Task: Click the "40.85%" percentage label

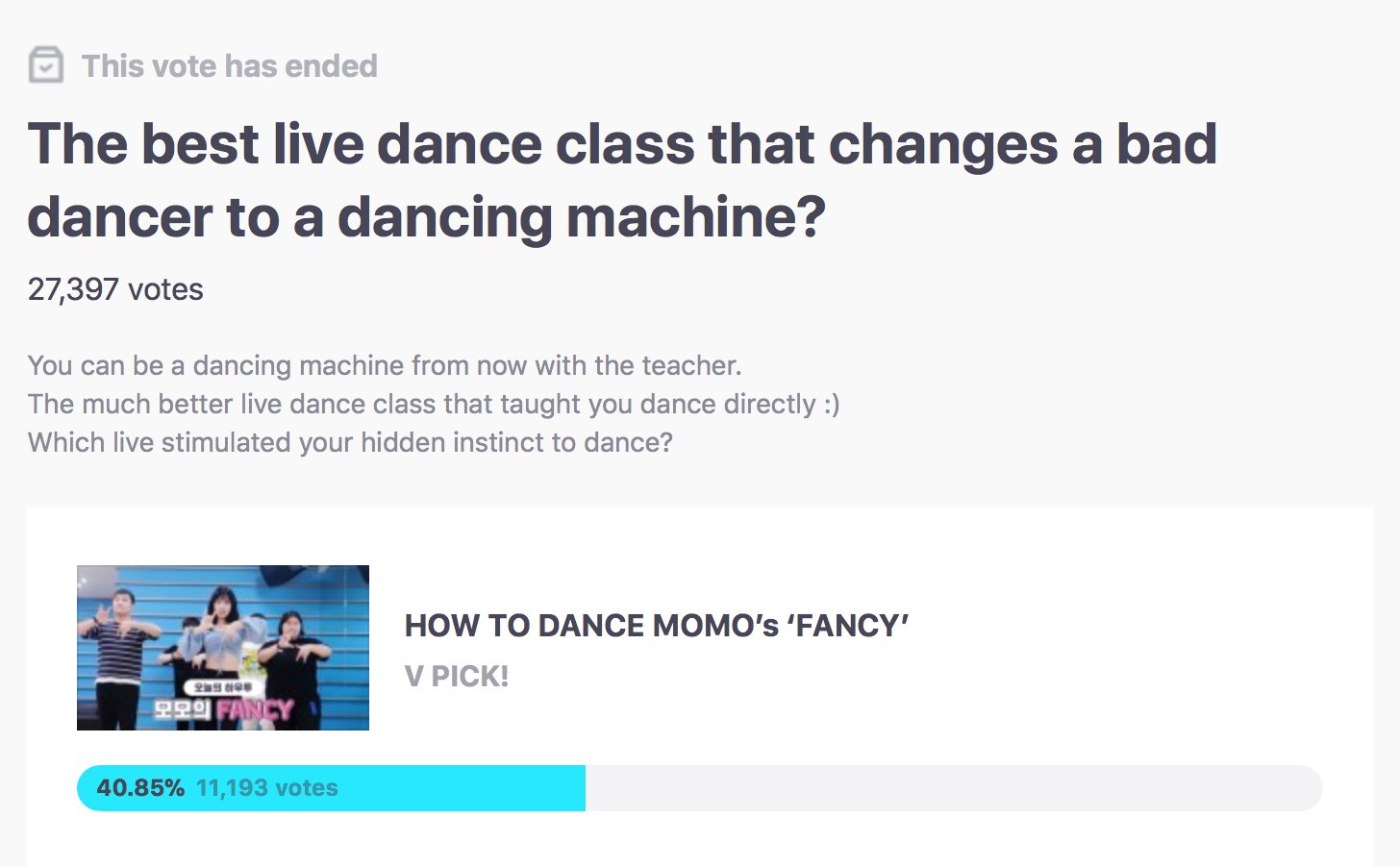Action: (140, 788)
